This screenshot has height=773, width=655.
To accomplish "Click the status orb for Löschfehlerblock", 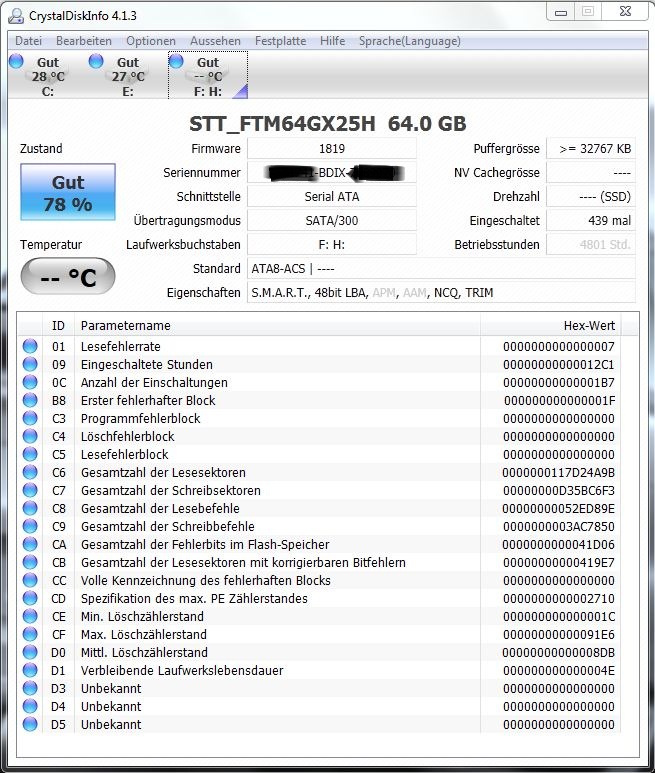I will click(x=30, y=436).
